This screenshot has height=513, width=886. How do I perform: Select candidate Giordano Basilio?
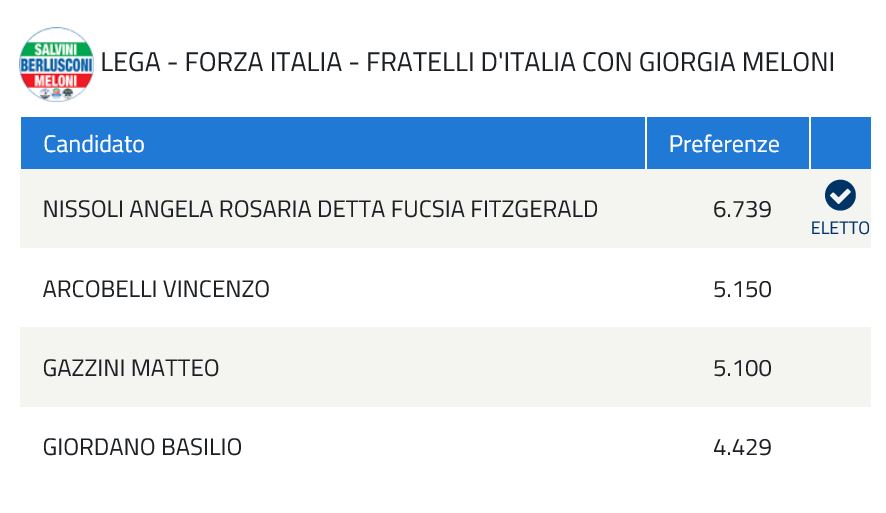click(142, 447)
